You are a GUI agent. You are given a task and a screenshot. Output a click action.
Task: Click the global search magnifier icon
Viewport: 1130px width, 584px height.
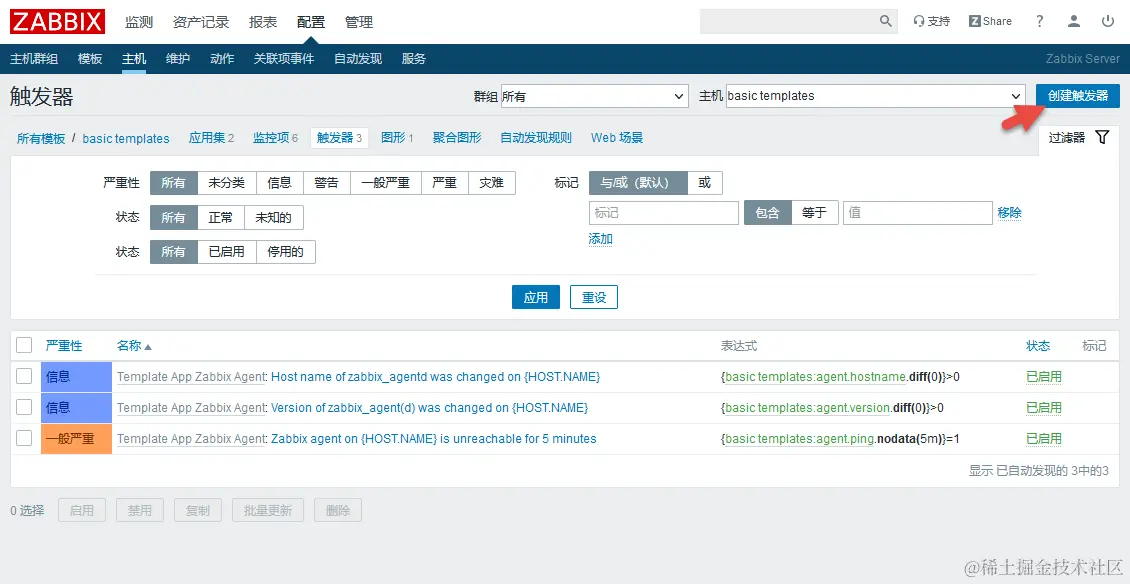tap(884, 20)
